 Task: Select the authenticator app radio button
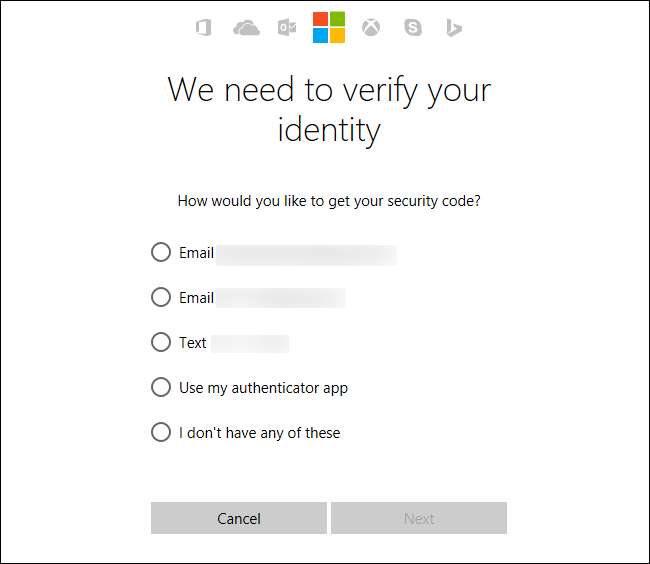161,387
